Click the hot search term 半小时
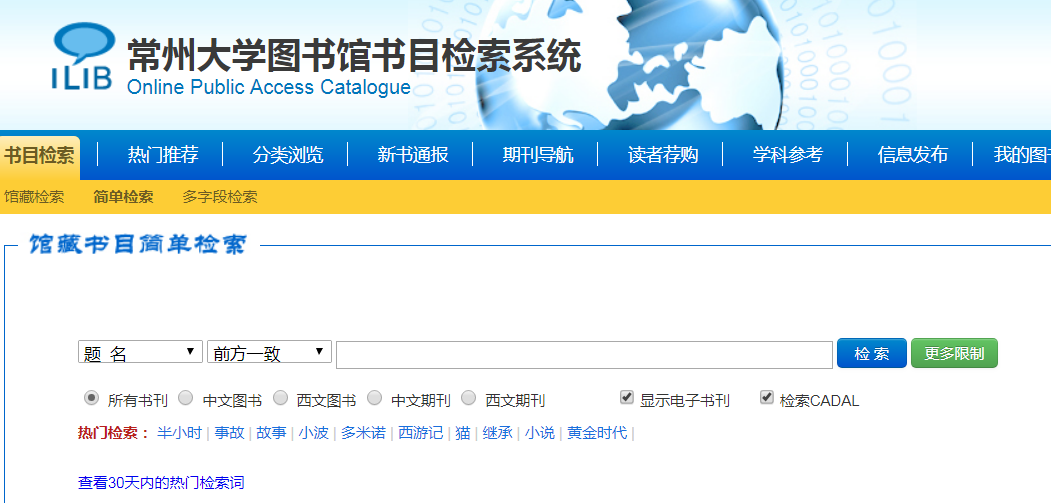Screen dimensions: 1051x503 (179, 433)
